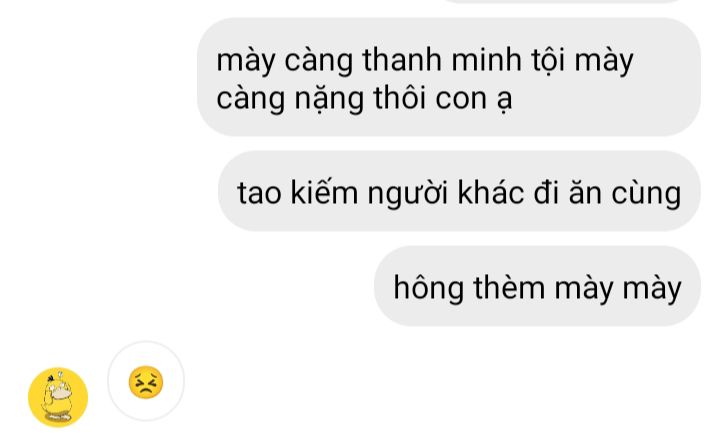The image size is (720, 436).
Task: Click the final "mày" in the last bubble
Action: point(652,289)
